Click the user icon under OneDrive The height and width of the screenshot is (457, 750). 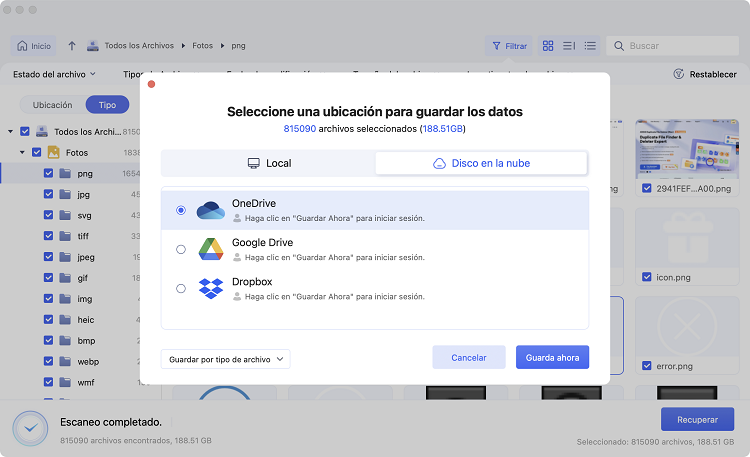(x=237, y=218)
